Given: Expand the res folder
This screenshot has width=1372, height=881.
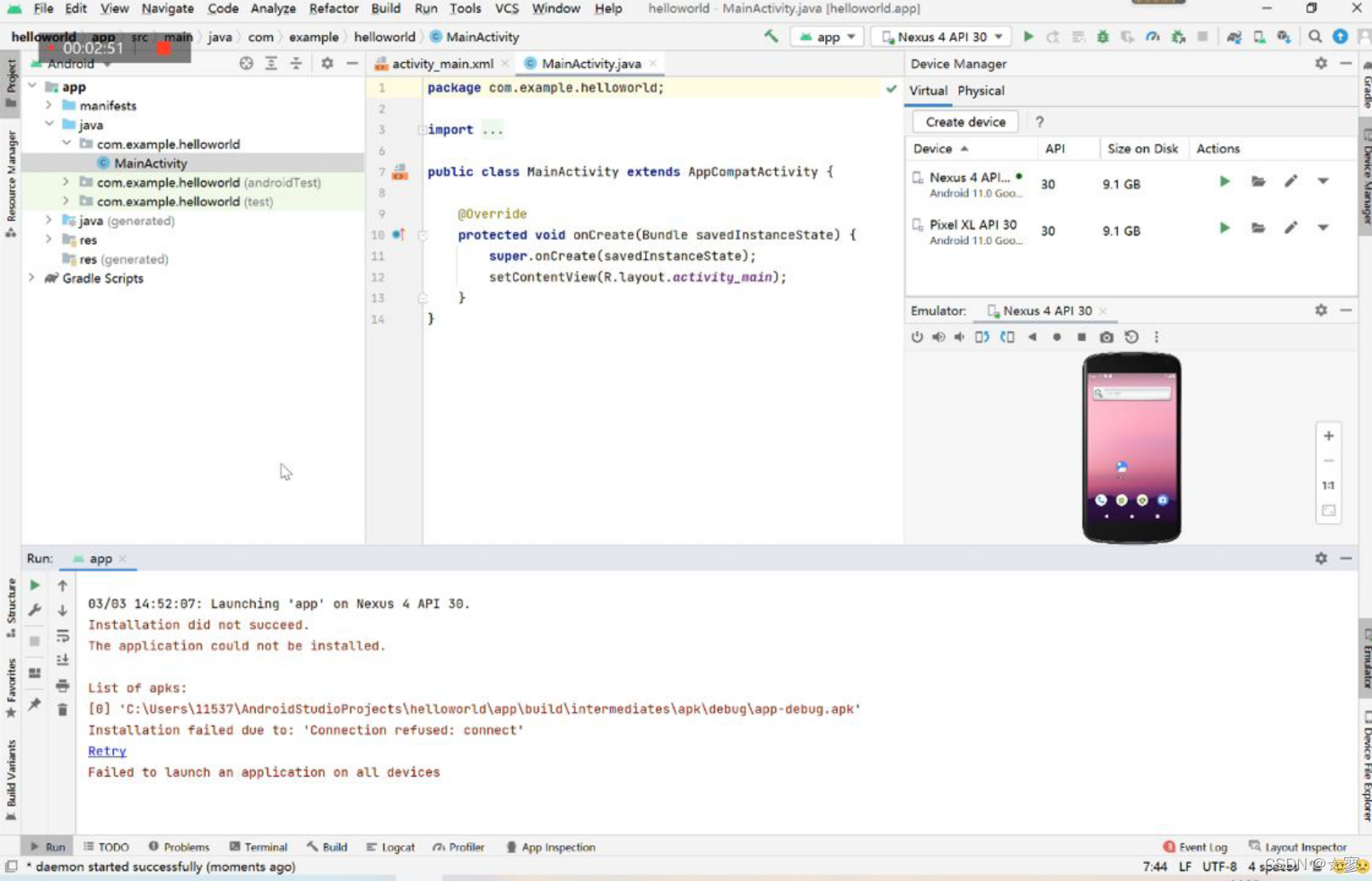Looking at the screenshot, I should (48, 240).
